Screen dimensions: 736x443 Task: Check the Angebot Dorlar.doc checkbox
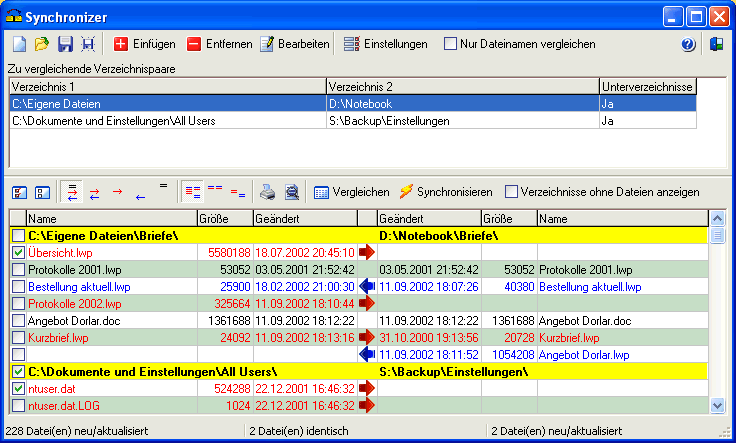point(18,321)
